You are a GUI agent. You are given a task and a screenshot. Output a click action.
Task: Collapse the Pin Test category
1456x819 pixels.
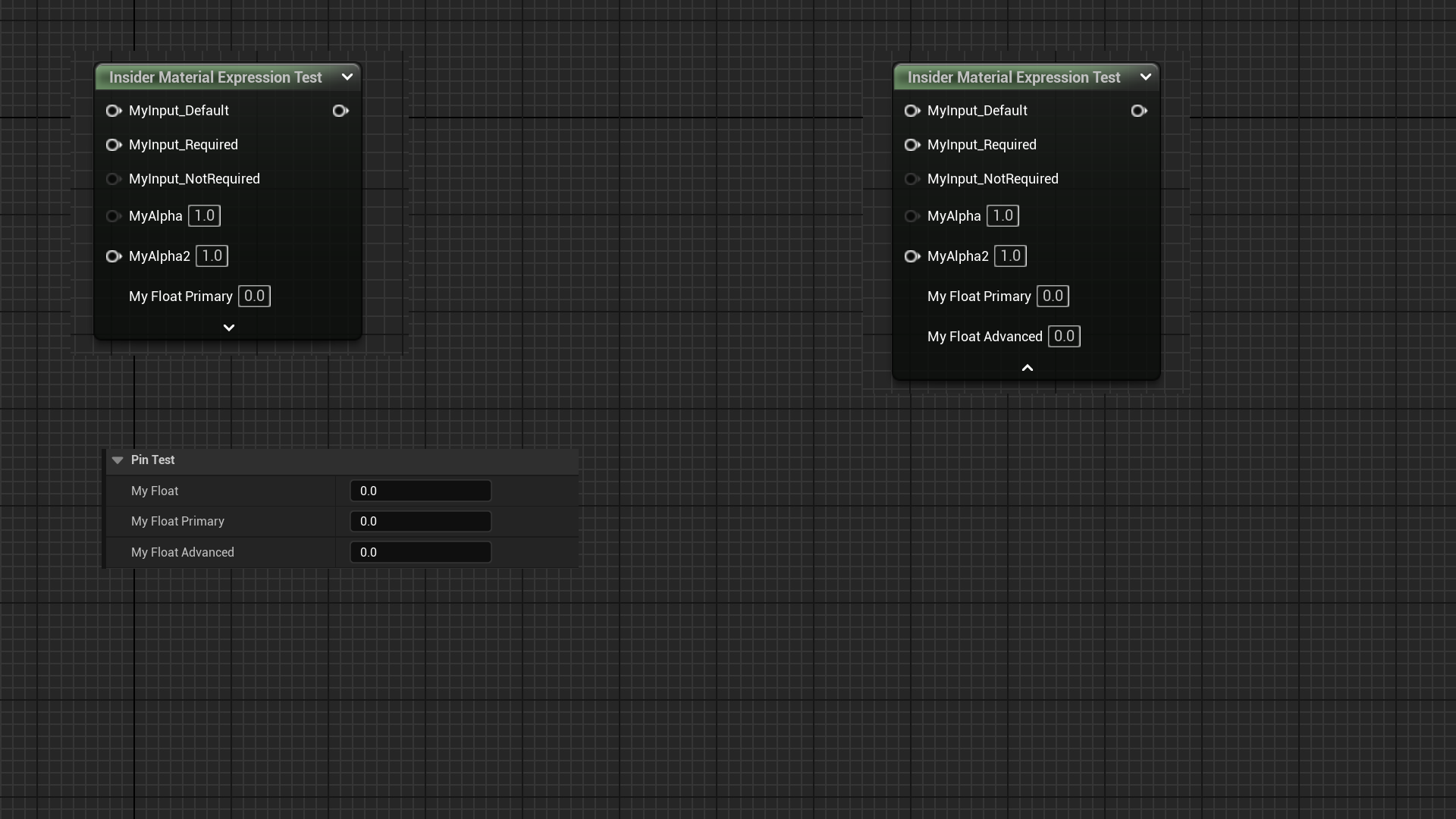118,460
